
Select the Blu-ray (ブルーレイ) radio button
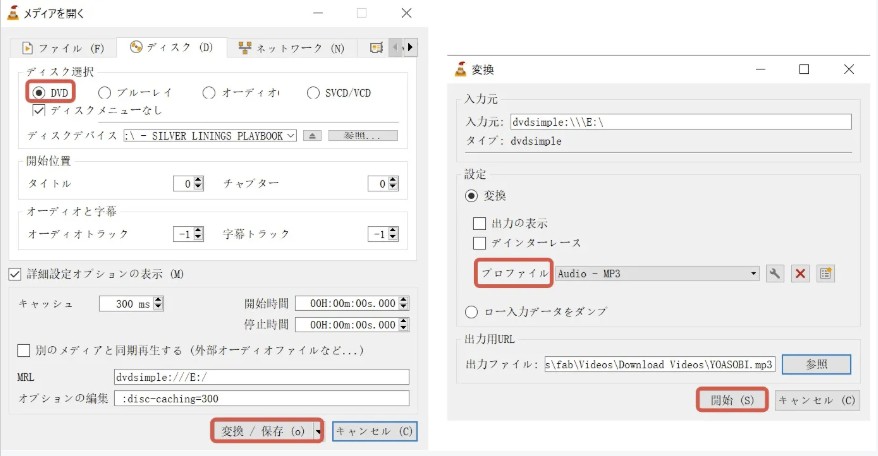[x=104, y=92]
